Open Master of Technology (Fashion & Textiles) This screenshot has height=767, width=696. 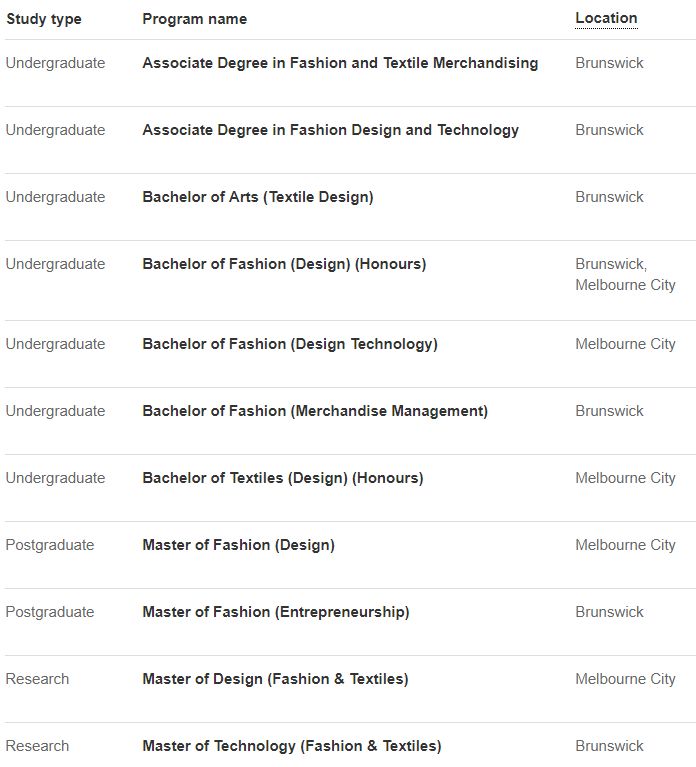pos(291,746)
